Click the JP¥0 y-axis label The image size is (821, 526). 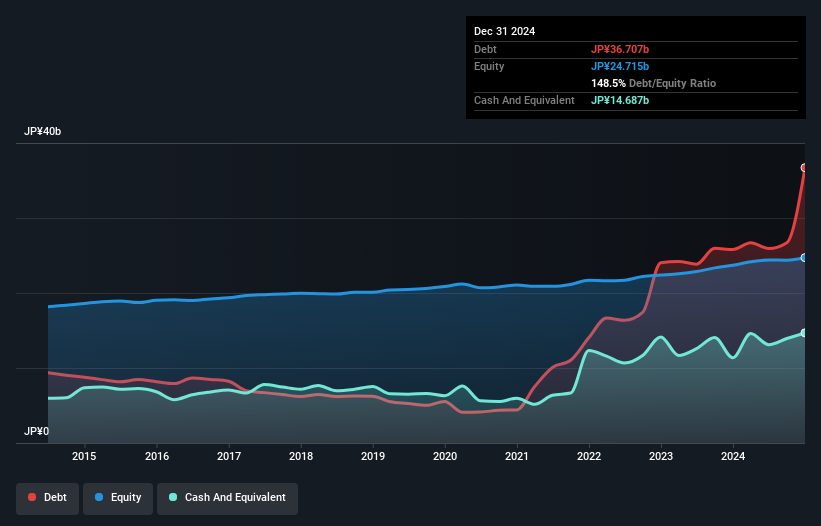tap(36, 431)
